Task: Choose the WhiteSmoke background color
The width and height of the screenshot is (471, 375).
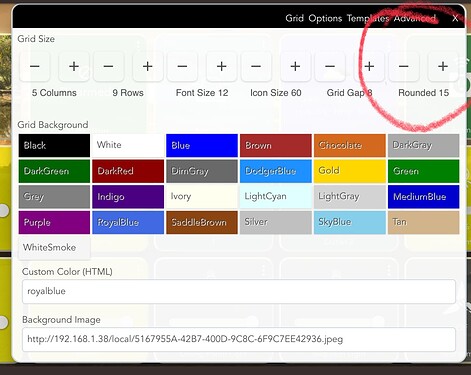Action: [54, 248]
